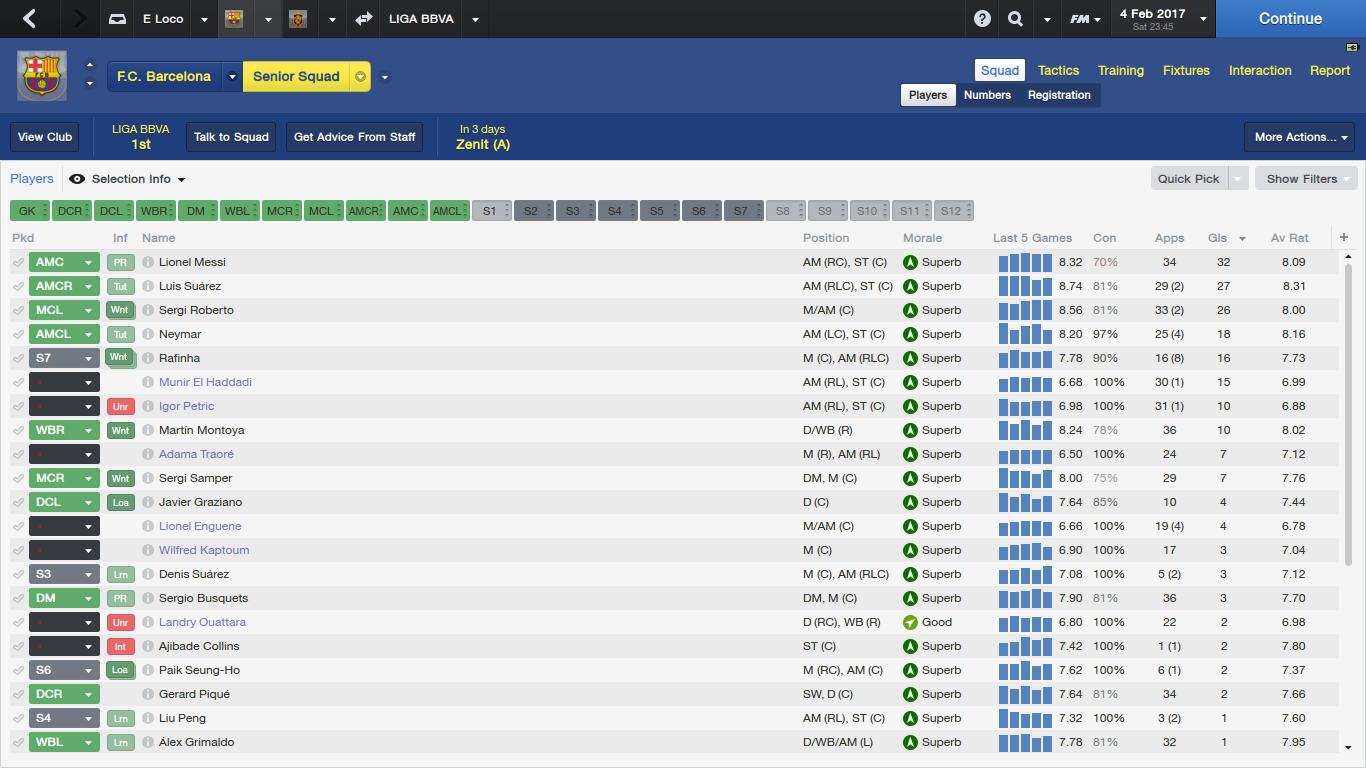The image size is (1366, 768).
Task: Open the inbox tray icon
Action: point(117,19)
